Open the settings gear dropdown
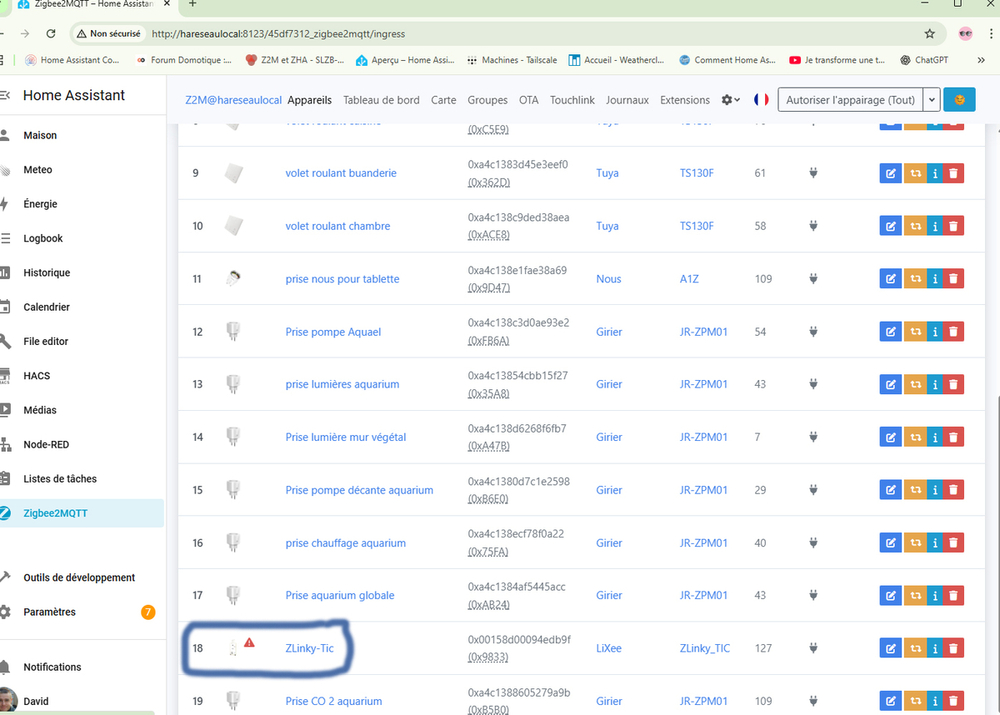 (x=730, y=100)
